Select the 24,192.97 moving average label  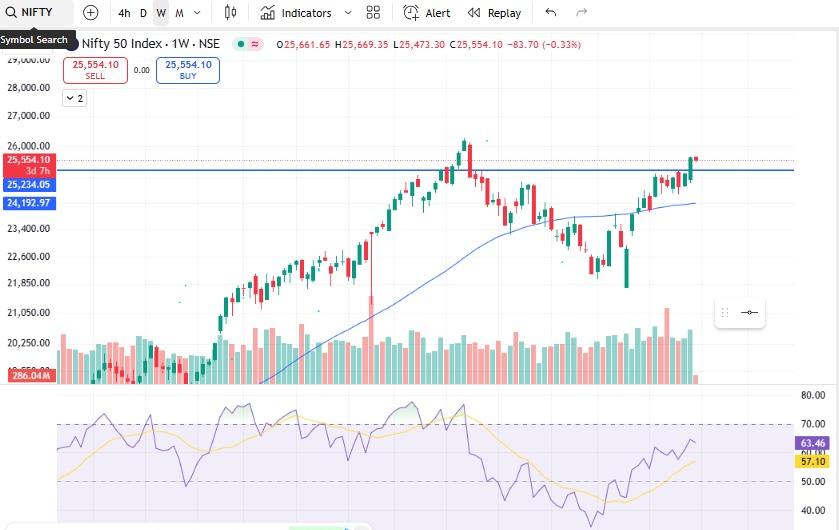(29, 203)
